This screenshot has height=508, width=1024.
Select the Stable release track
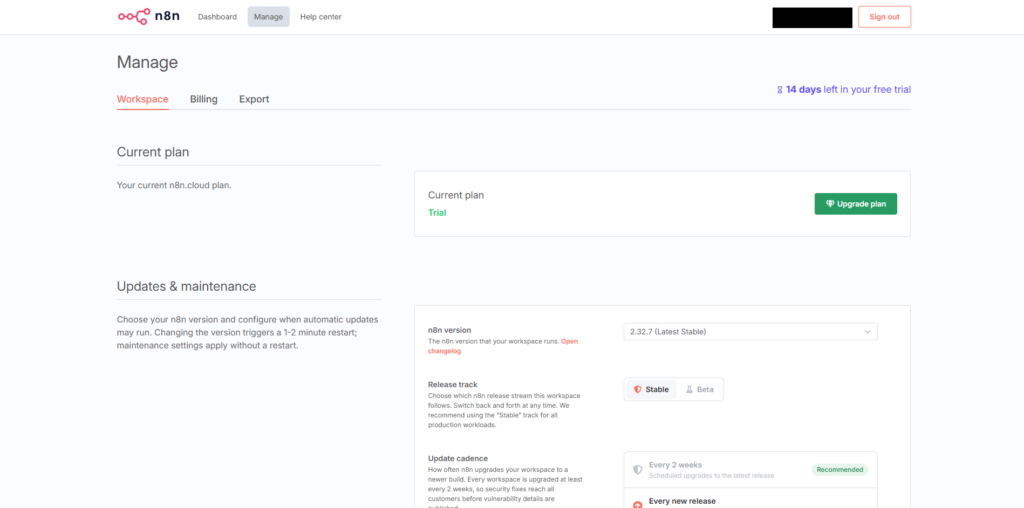(x=651, y=389)
